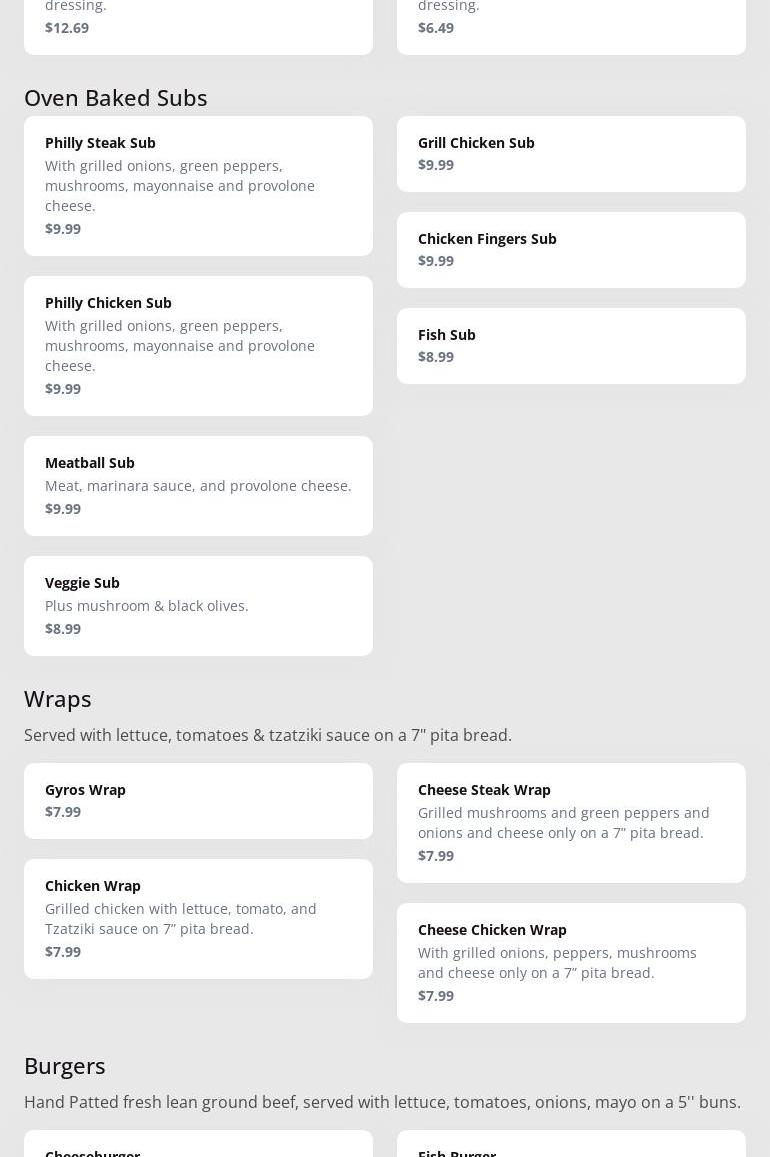
Task: Open the Gyros Wrap item
Action: [198, 800]
